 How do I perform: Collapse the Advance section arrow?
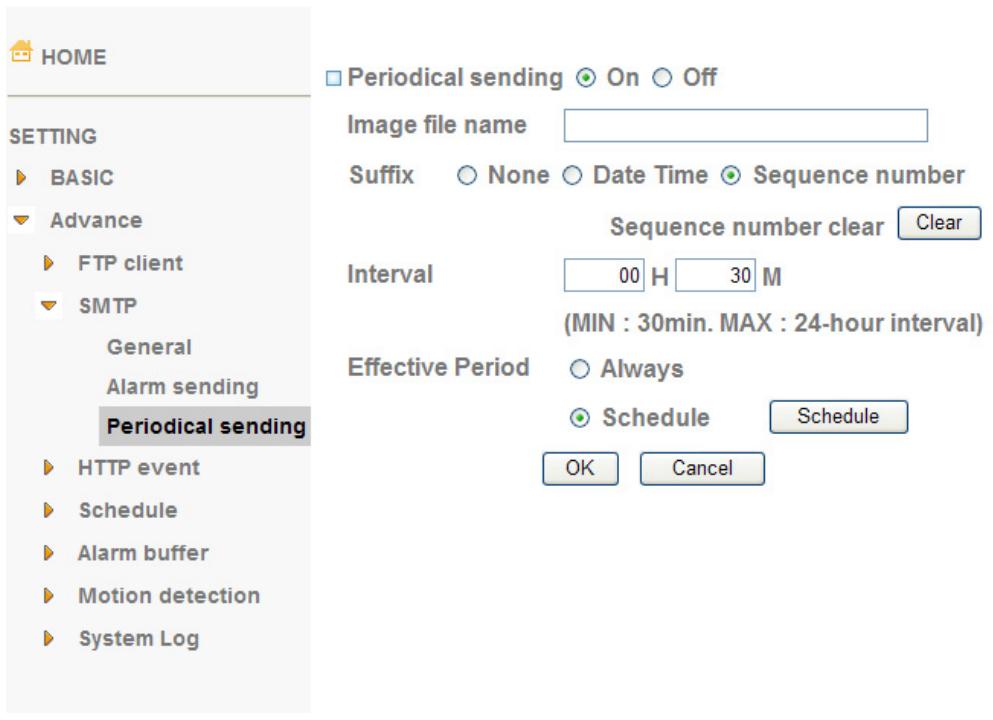point(21,220)
